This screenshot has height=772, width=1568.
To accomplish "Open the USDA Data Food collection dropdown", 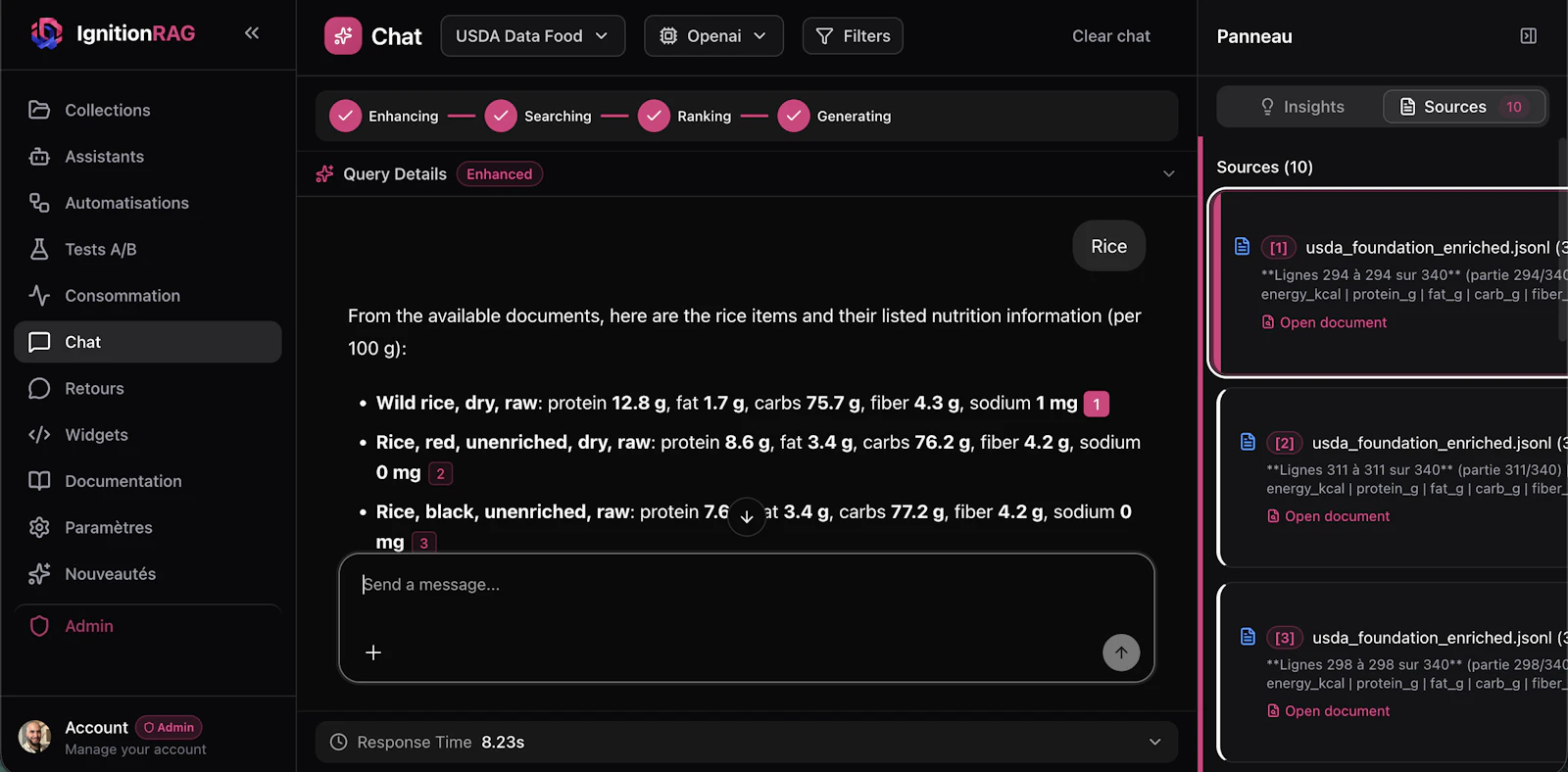I will (x=532, y=36).
